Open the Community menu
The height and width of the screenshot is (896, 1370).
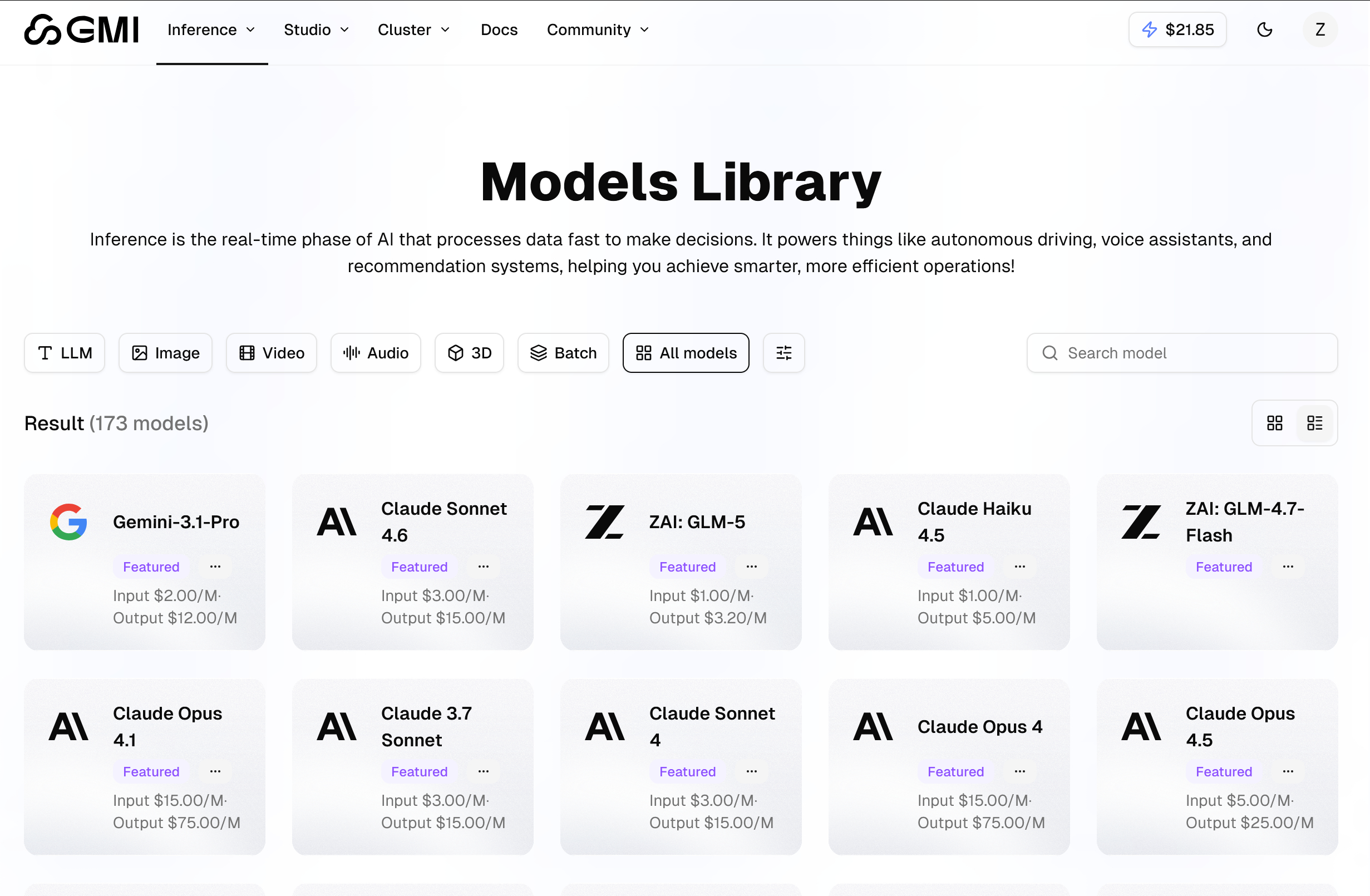tap(597, 29)
